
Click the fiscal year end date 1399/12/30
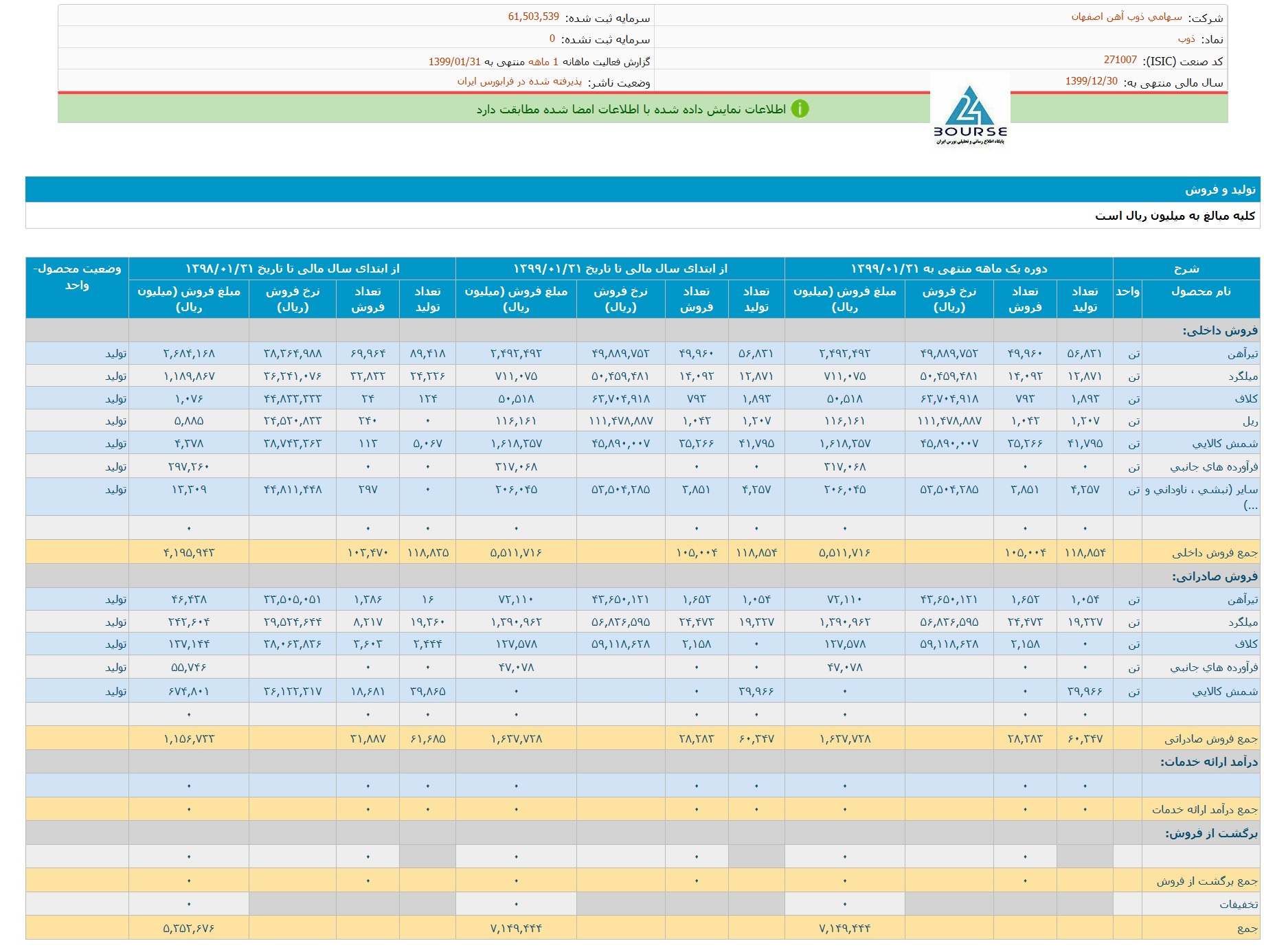(1092, 82)
